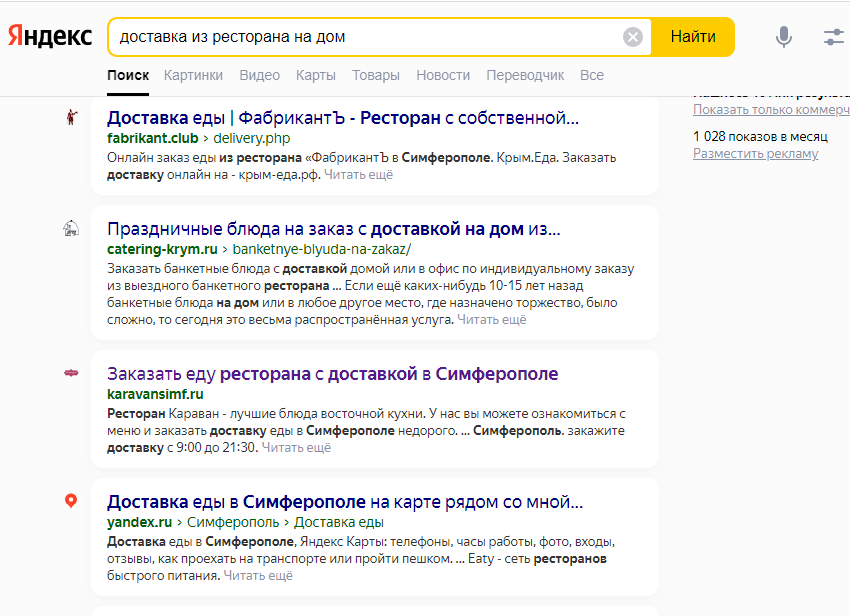Expand catering-krym snippet with Читать ещё
Image resolution: width=850 pixels, height=616 pixels.
coord(492,320)
